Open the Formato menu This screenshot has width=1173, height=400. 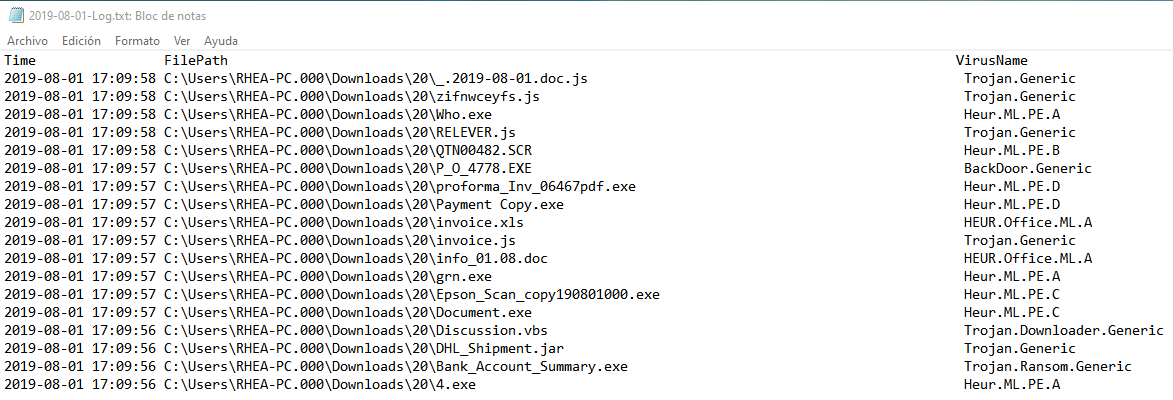(x=137, y=41)
